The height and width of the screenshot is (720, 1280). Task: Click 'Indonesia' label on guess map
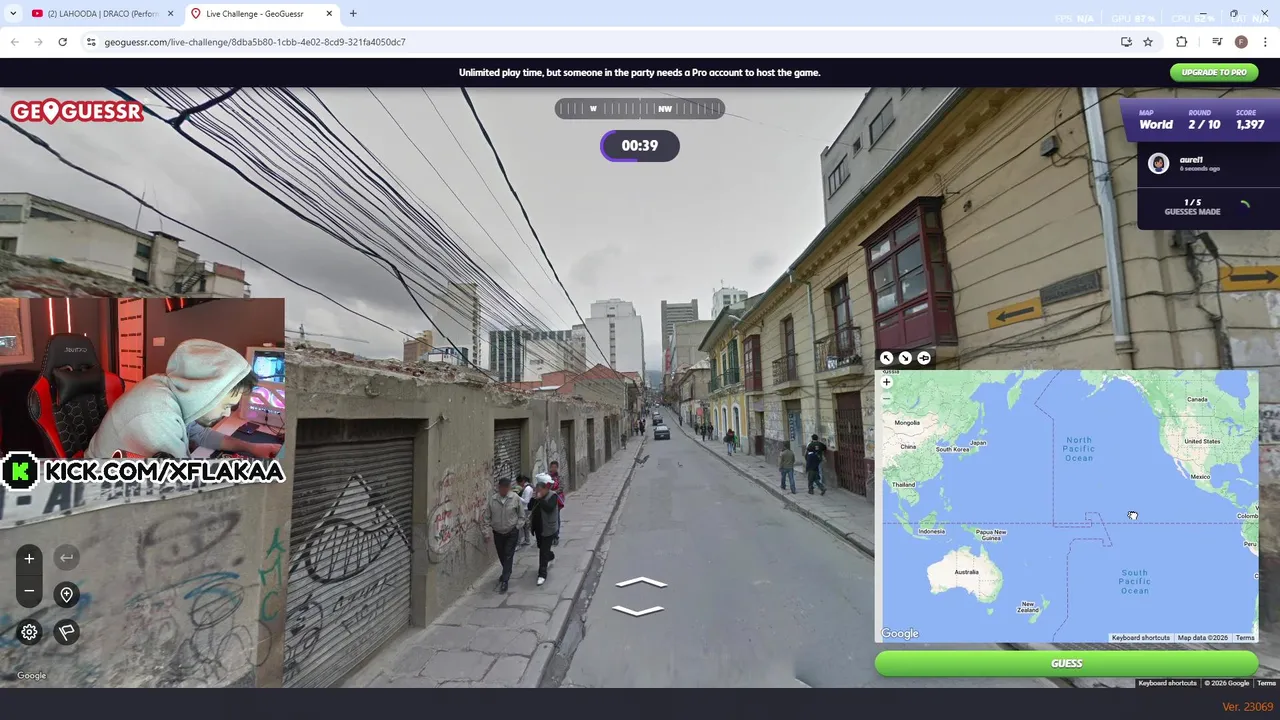[x=931, y=531]
